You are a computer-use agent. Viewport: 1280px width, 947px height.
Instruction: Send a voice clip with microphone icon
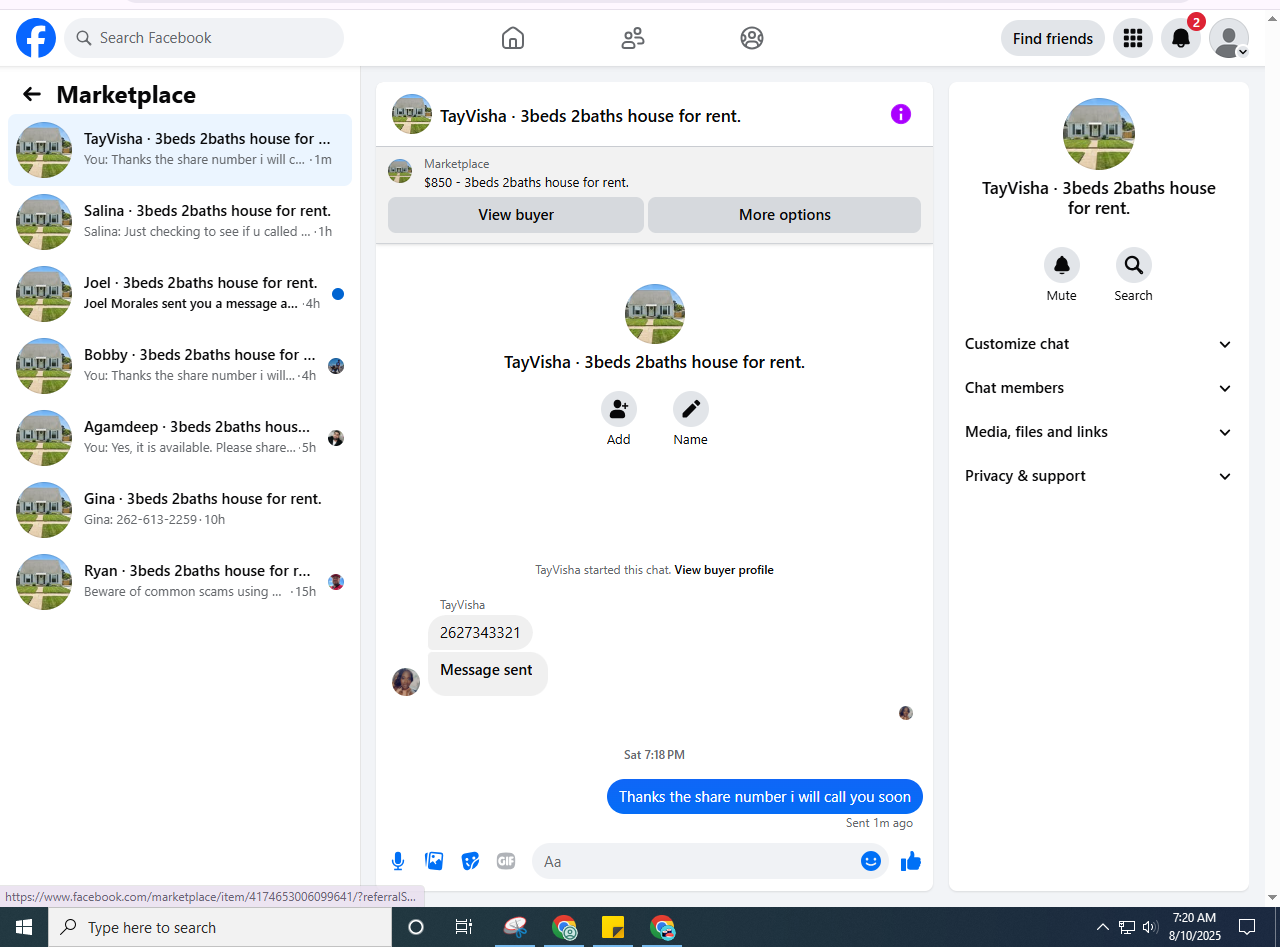[x=398, y=861]
